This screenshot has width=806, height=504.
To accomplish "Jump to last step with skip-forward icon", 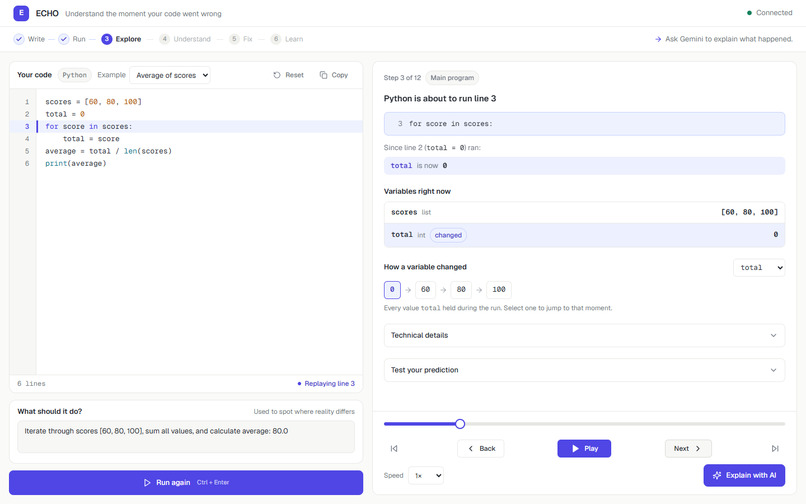I will click(x=775, y=448).
